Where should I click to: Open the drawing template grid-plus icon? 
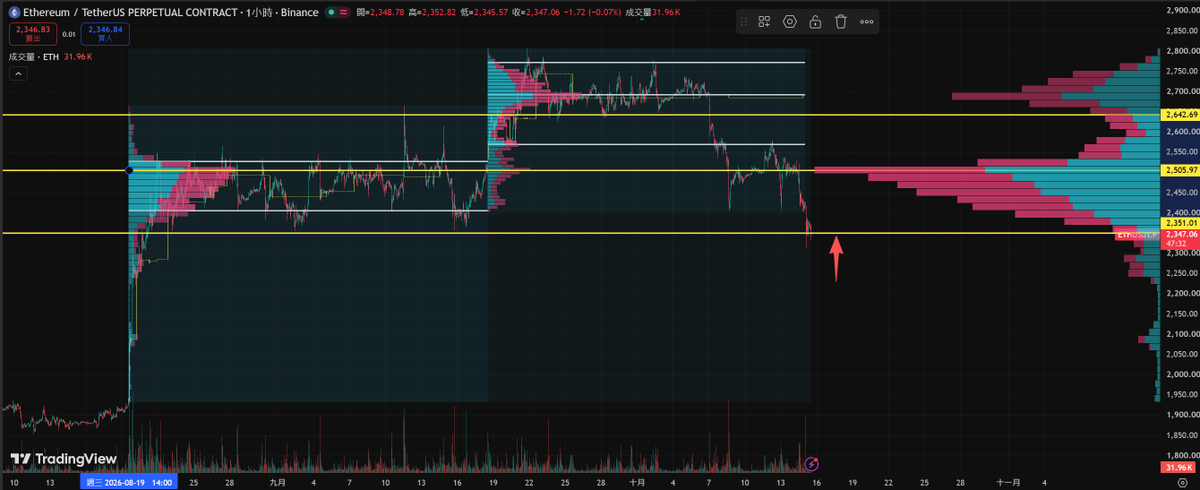tap(764, 22)
